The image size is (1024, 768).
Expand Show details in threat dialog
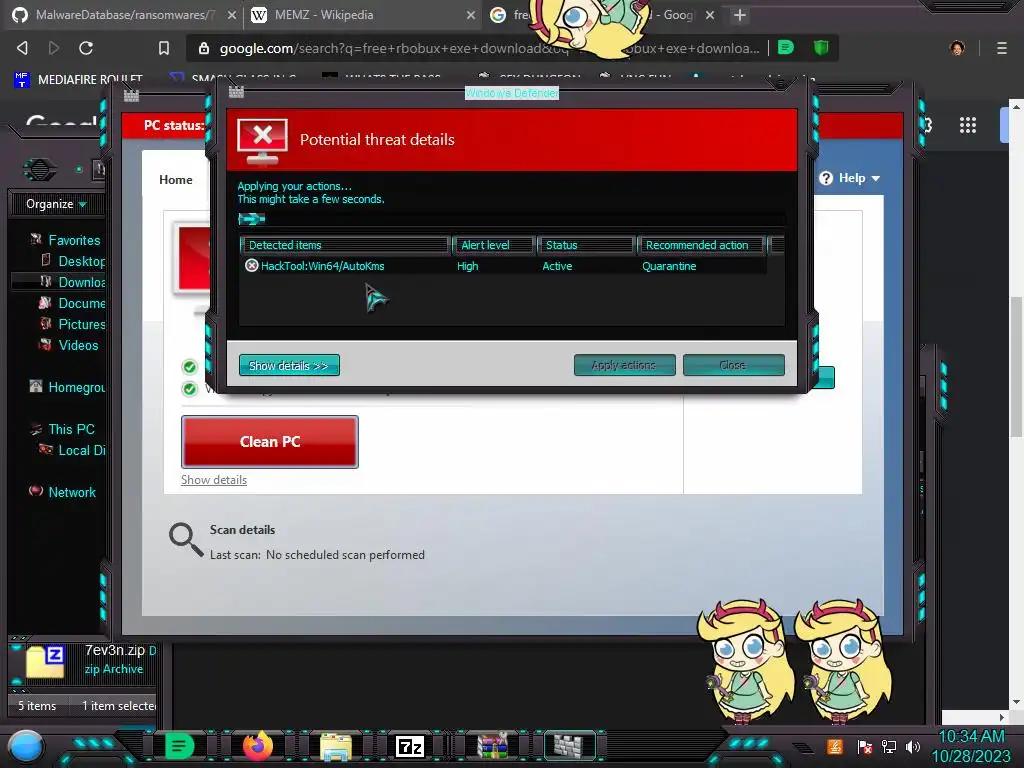[x=289, y=365]
